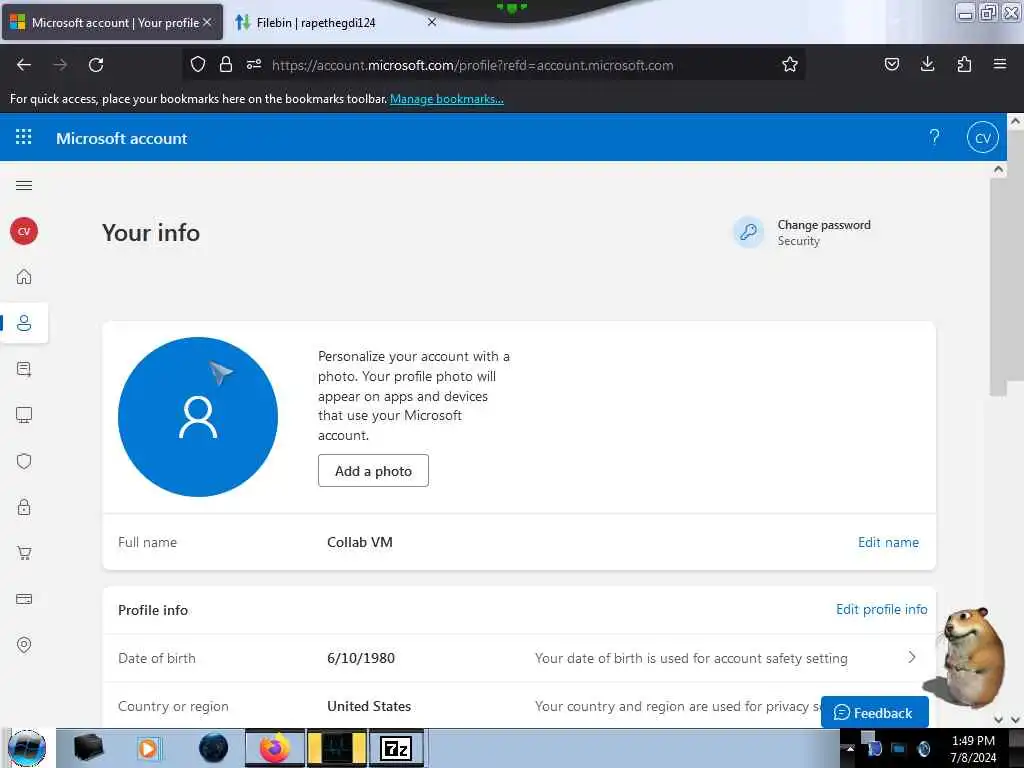
Task: Show hidden system tray icons
Action: (850, 748)
